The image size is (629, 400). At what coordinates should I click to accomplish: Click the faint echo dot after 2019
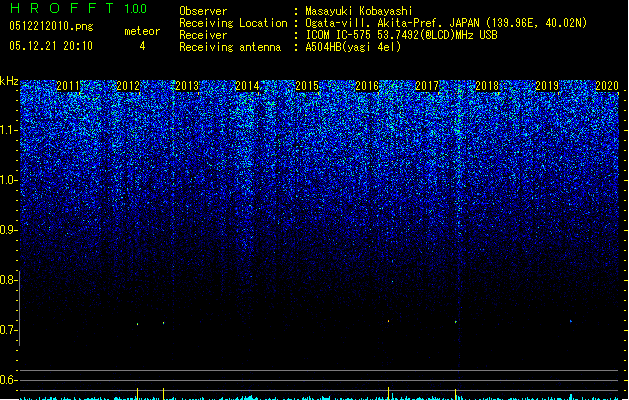(571, 321)
